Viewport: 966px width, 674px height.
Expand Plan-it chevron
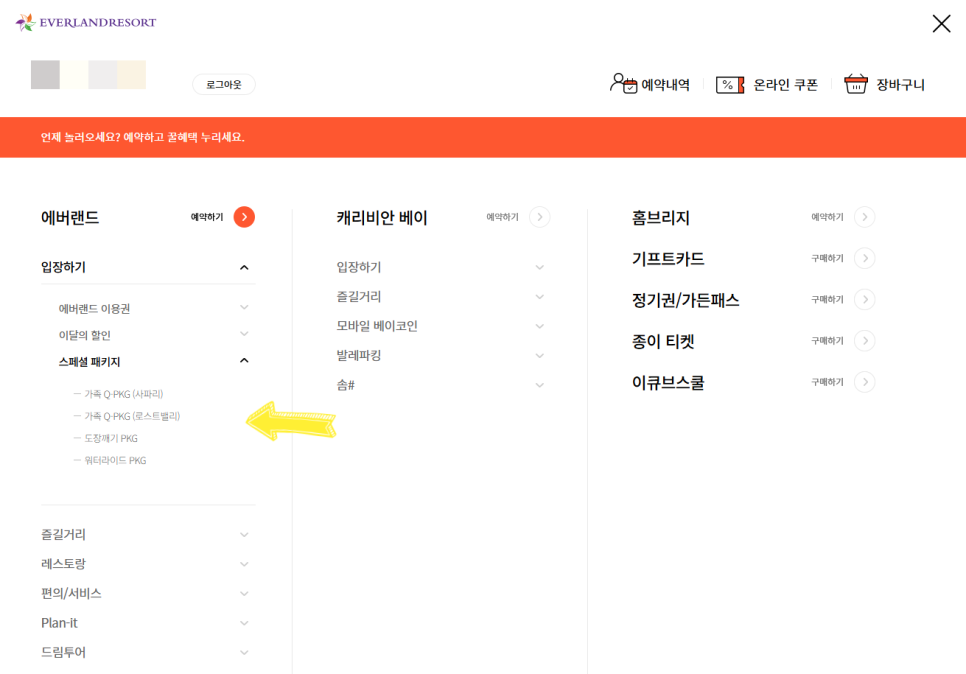(244, 623)
